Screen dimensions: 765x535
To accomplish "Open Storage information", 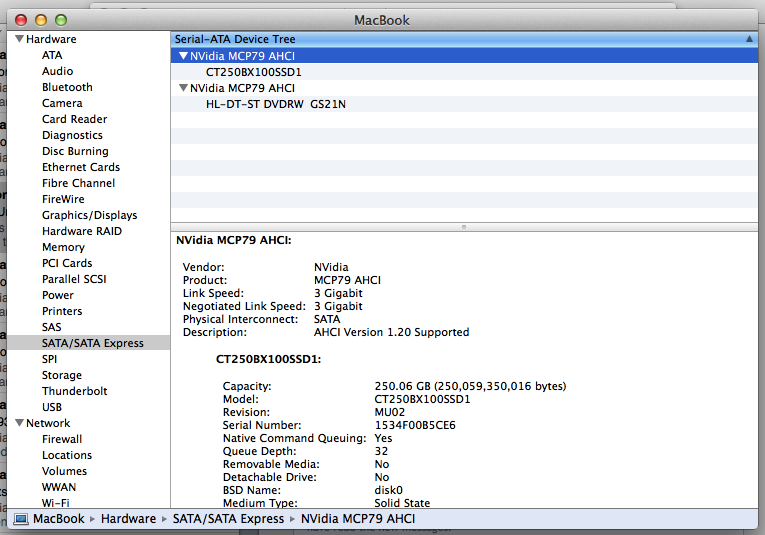I will point(61,375).
